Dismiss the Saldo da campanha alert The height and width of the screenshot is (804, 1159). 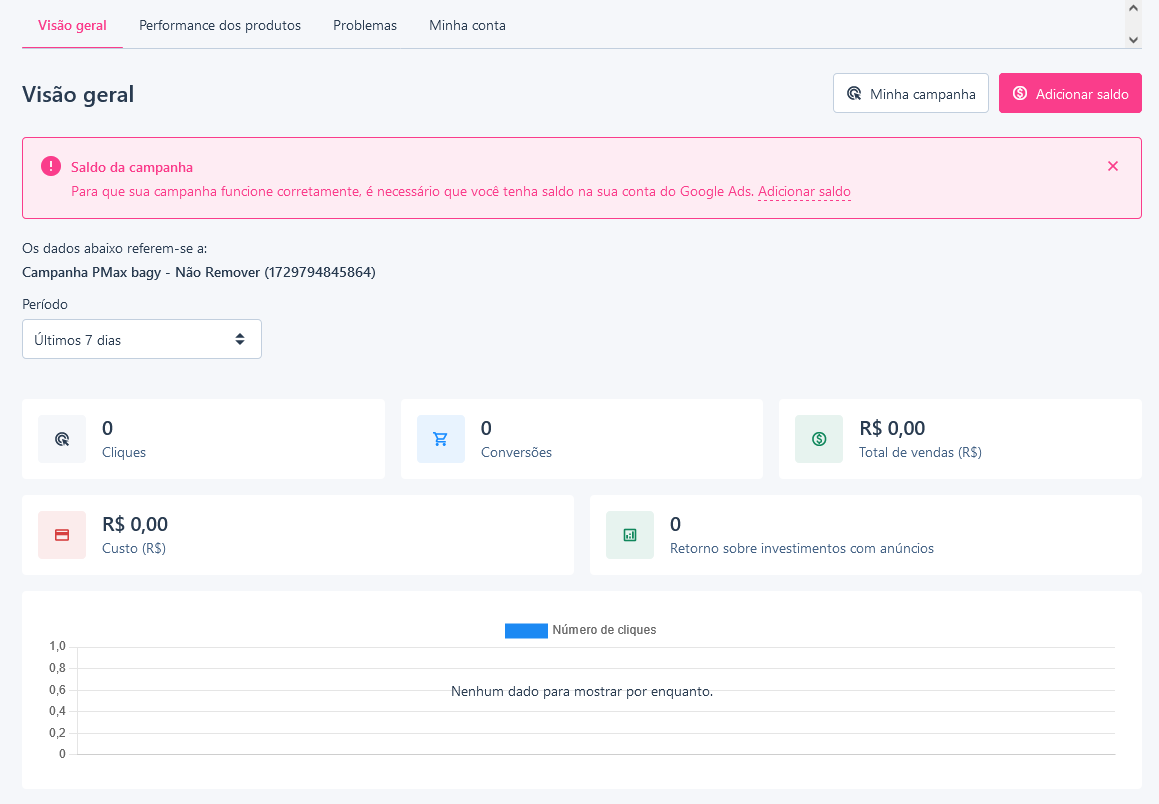(1113, 166)
